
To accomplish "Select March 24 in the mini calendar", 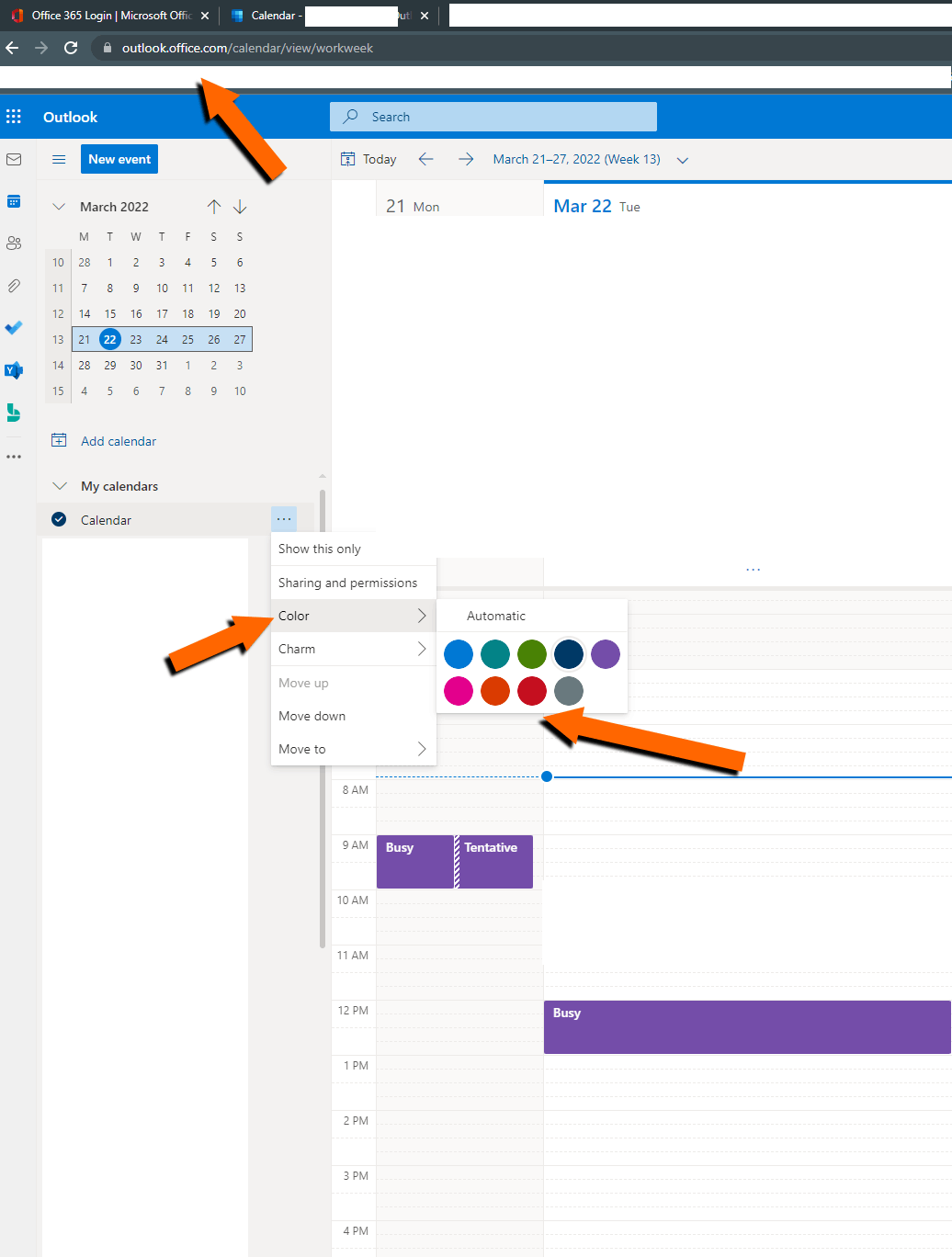I will coord(162,339).
